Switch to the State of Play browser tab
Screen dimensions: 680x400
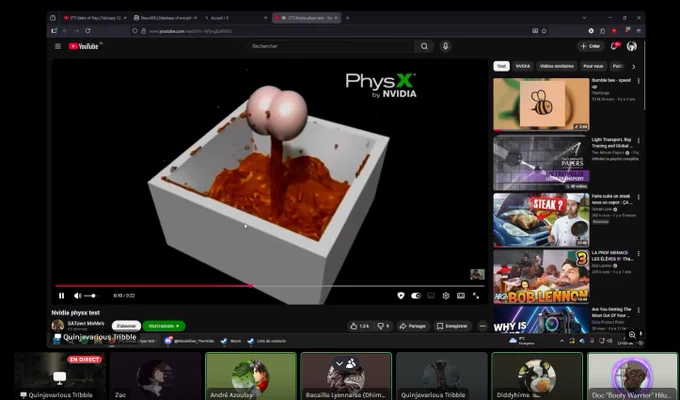coord(95,18)
